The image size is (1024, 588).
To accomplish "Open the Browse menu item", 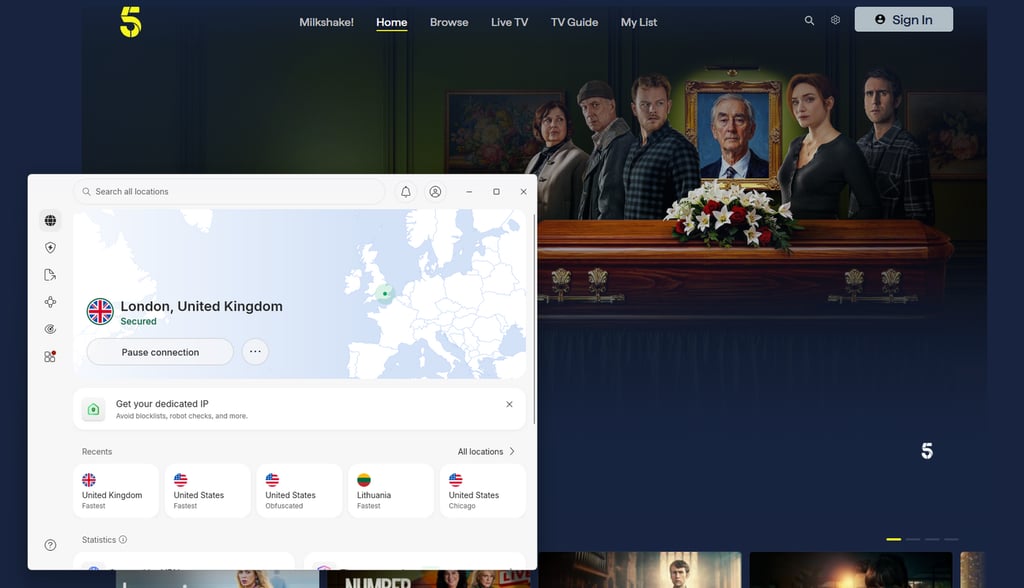I will 449,22.
